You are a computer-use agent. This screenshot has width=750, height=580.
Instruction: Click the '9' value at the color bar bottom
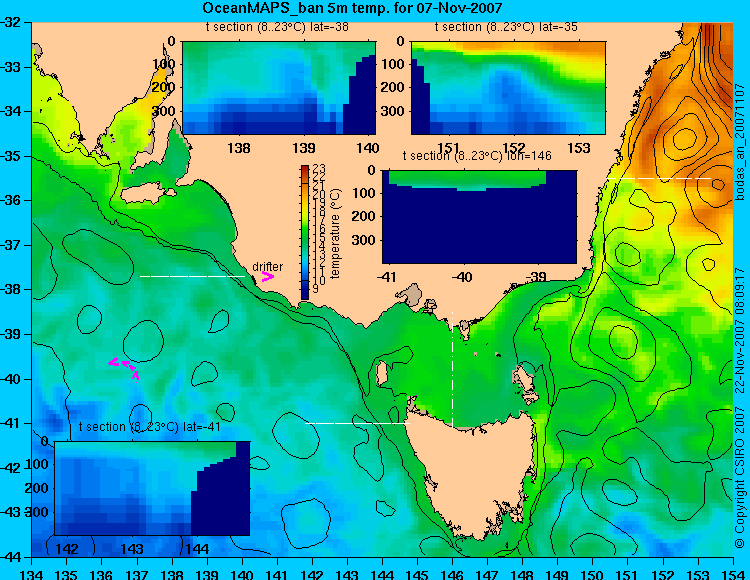[x=316, y=289]
